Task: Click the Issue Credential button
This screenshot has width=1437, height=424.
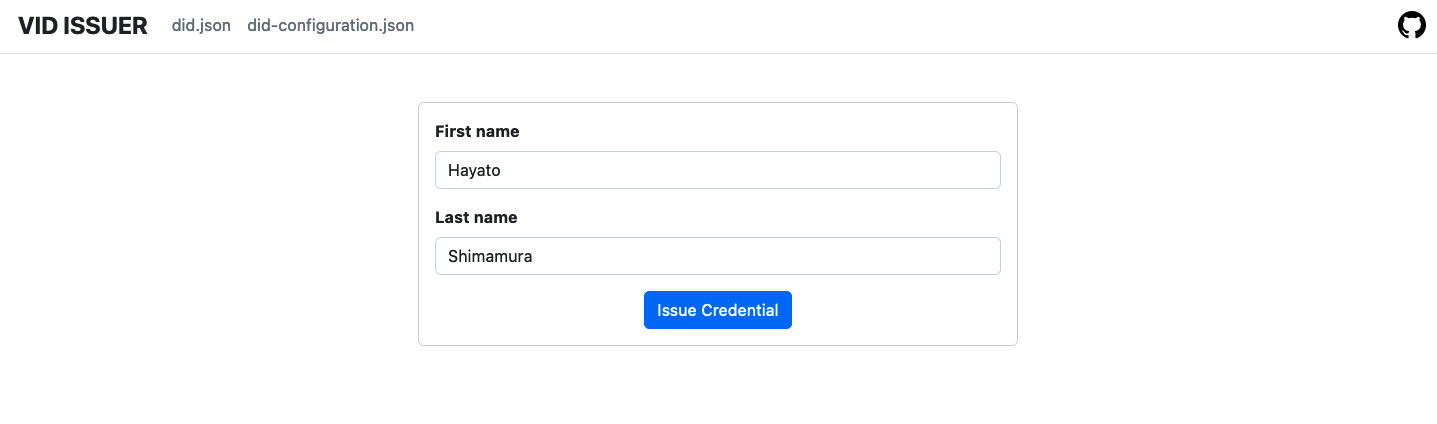Action: pos(717,310)
